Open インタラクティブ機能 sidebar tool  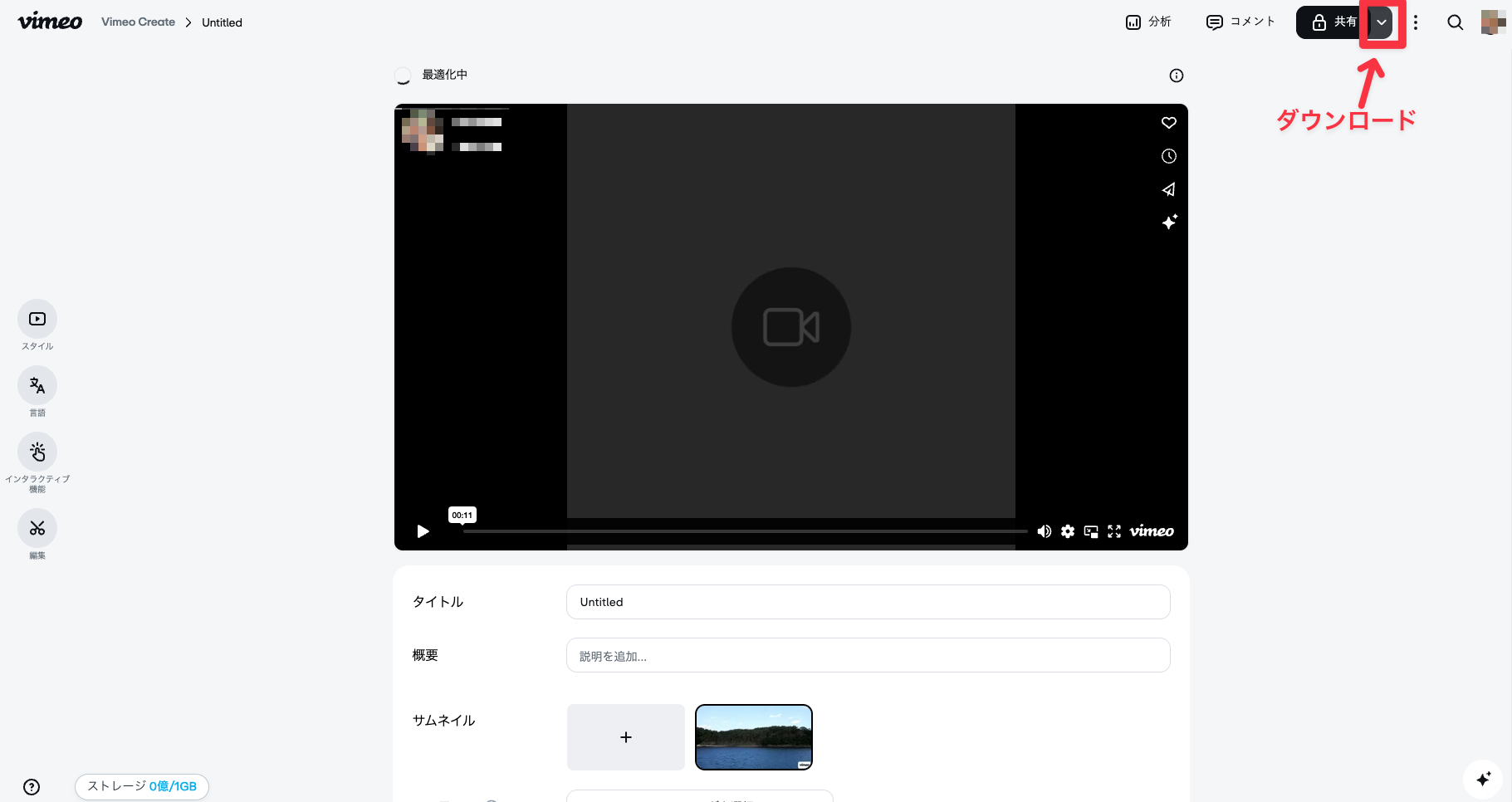[x=37, y=452]
